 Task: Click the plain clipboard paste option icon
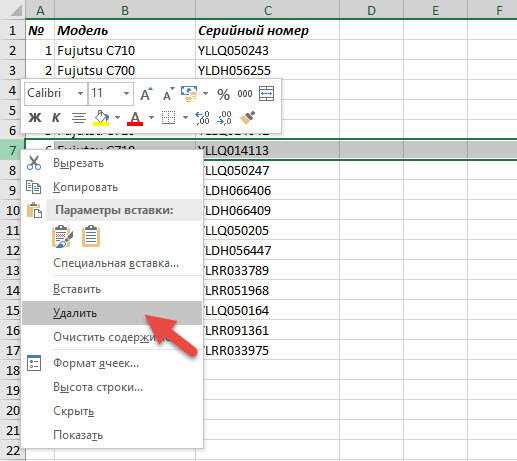[x=91, y=236]
